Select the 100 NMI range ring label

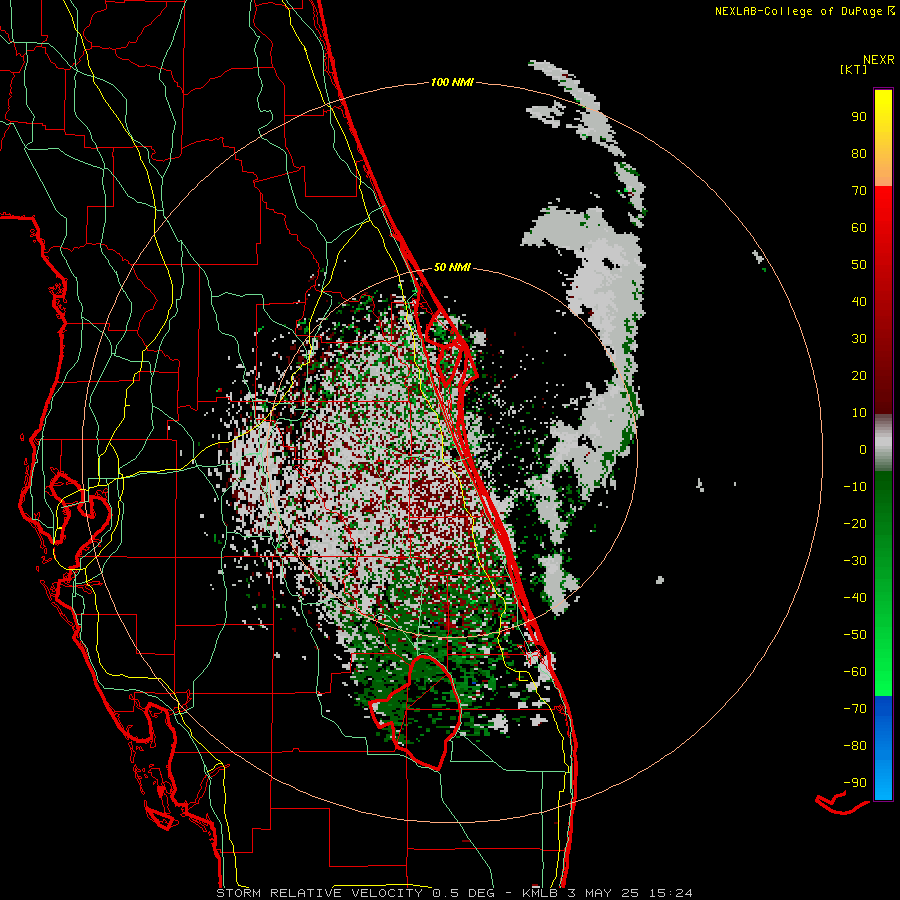point(452,82)
